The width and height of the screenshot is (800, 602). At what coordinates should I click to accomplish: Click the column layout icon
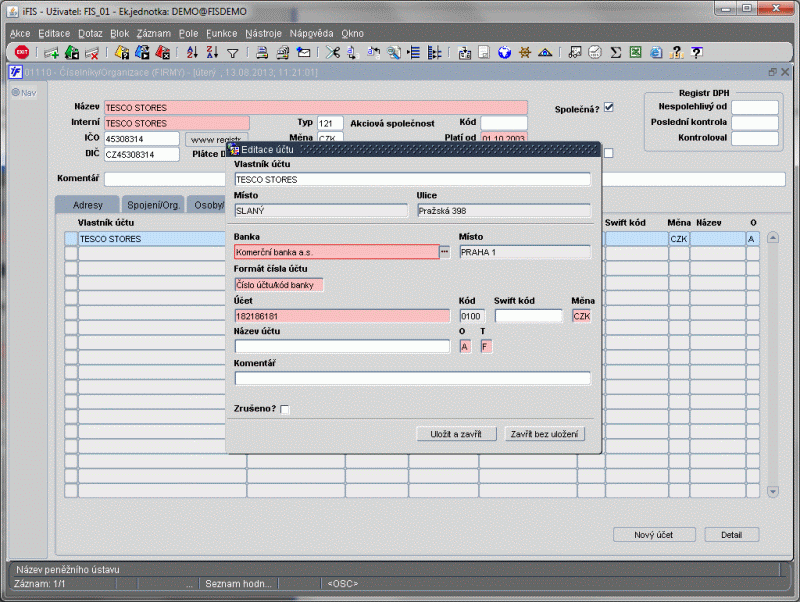434,52
